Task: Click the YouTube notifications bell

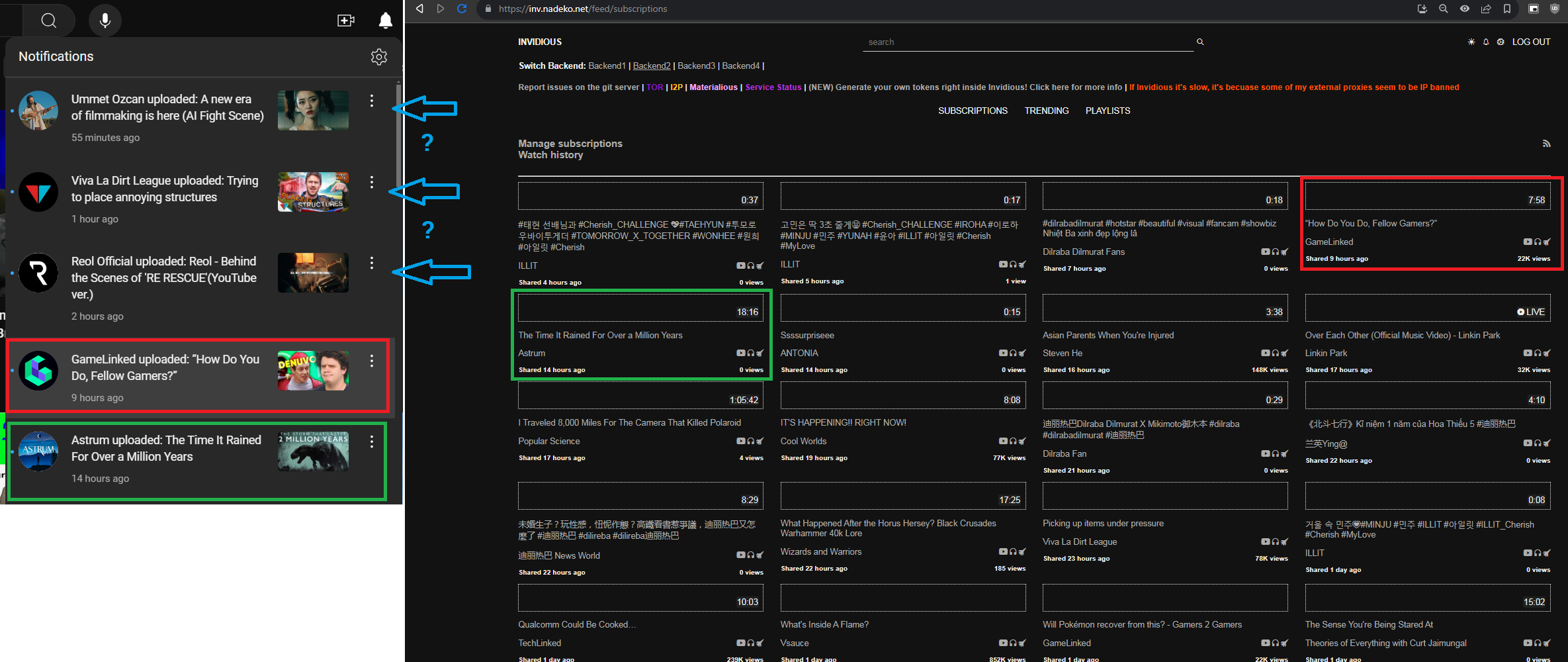Action: 386,21
